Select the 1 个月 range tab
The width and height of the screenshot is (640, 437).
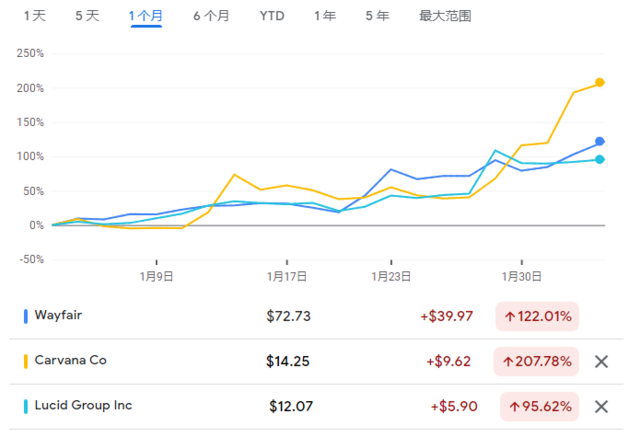tap(145, 16)
